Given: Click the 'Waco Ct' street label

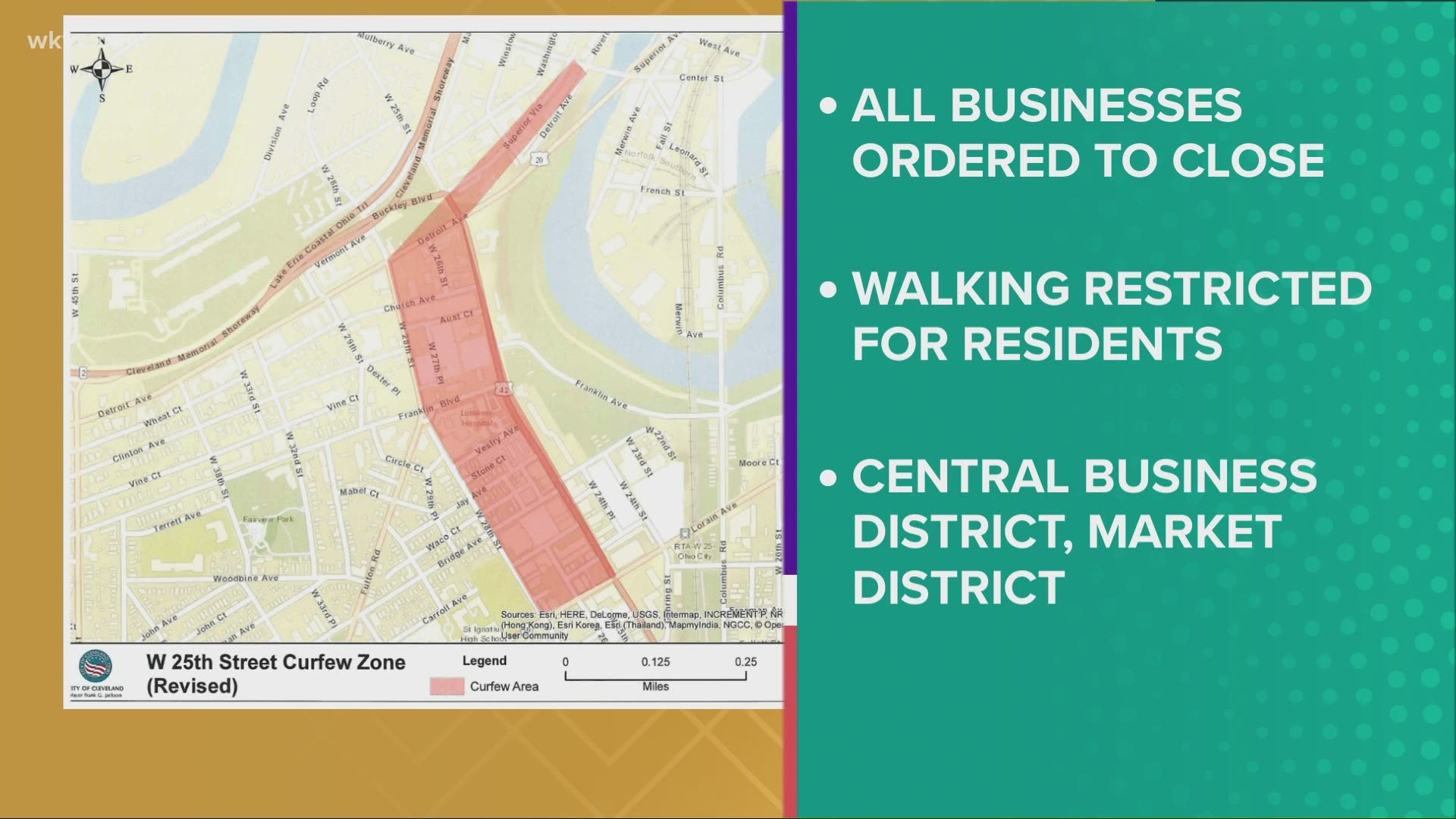Looking at the screenshot, I should tap(442, 538).
